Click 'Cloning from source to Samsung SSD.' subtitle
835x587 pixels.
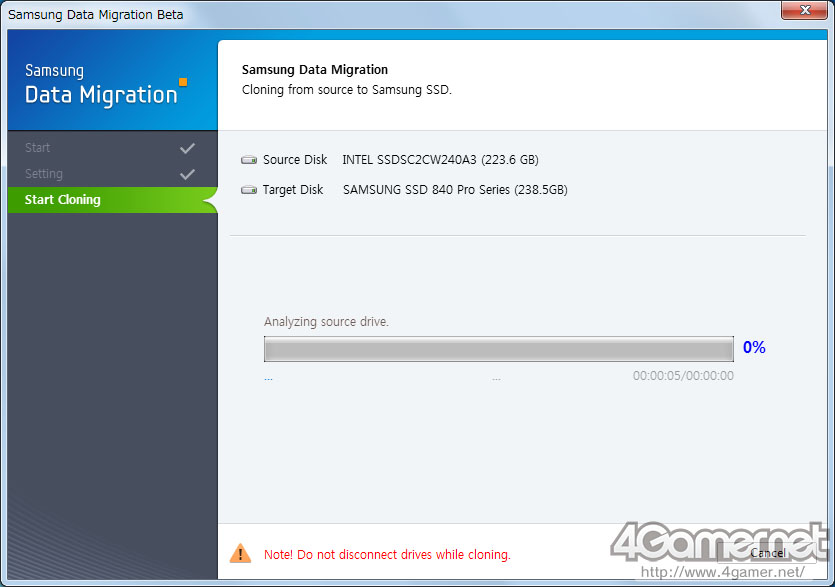coord(347,89)
